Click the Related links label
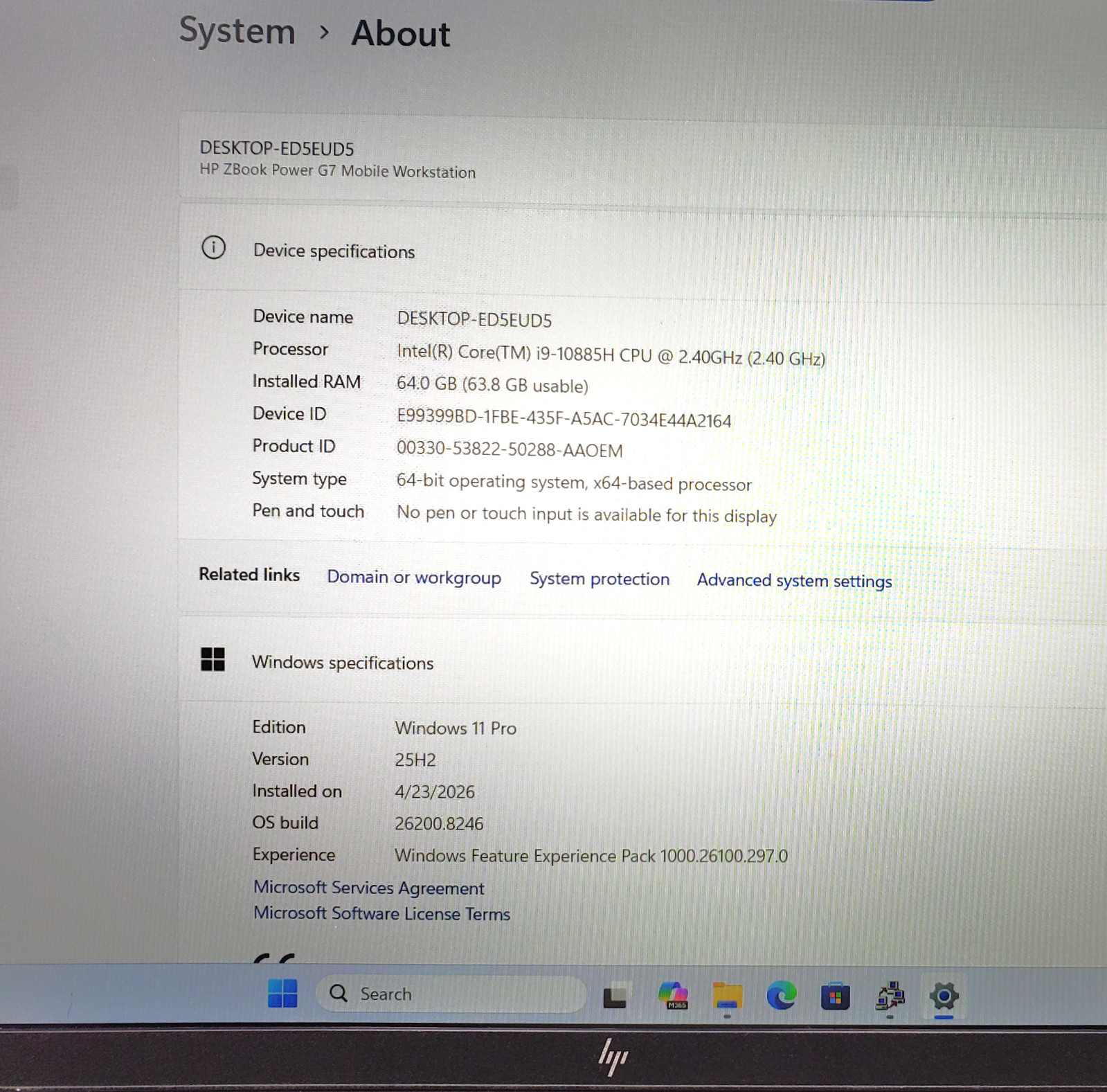 pyautogui.click(x=249, y=575)
